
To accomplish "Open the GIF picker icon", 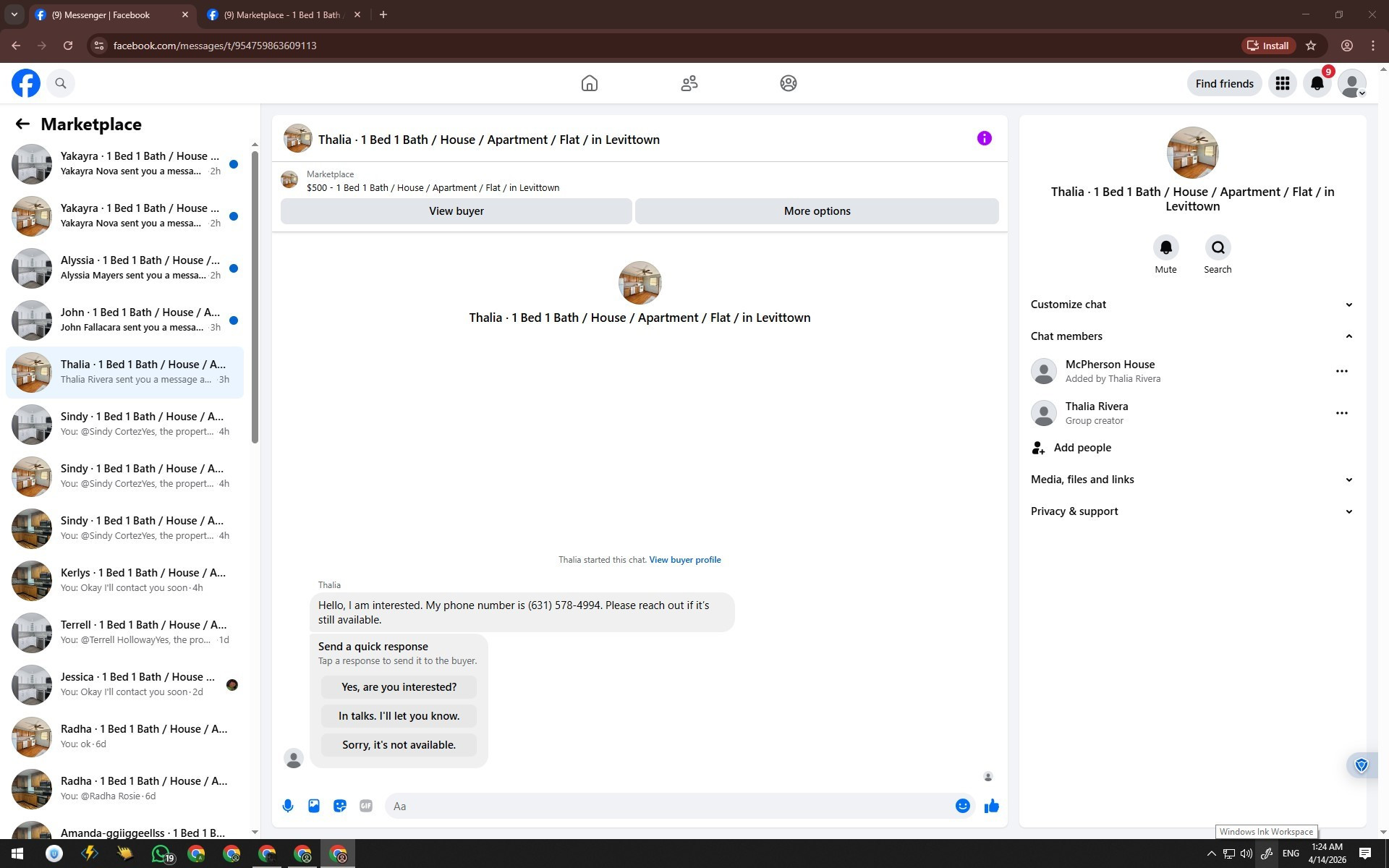I will point(366,806).
